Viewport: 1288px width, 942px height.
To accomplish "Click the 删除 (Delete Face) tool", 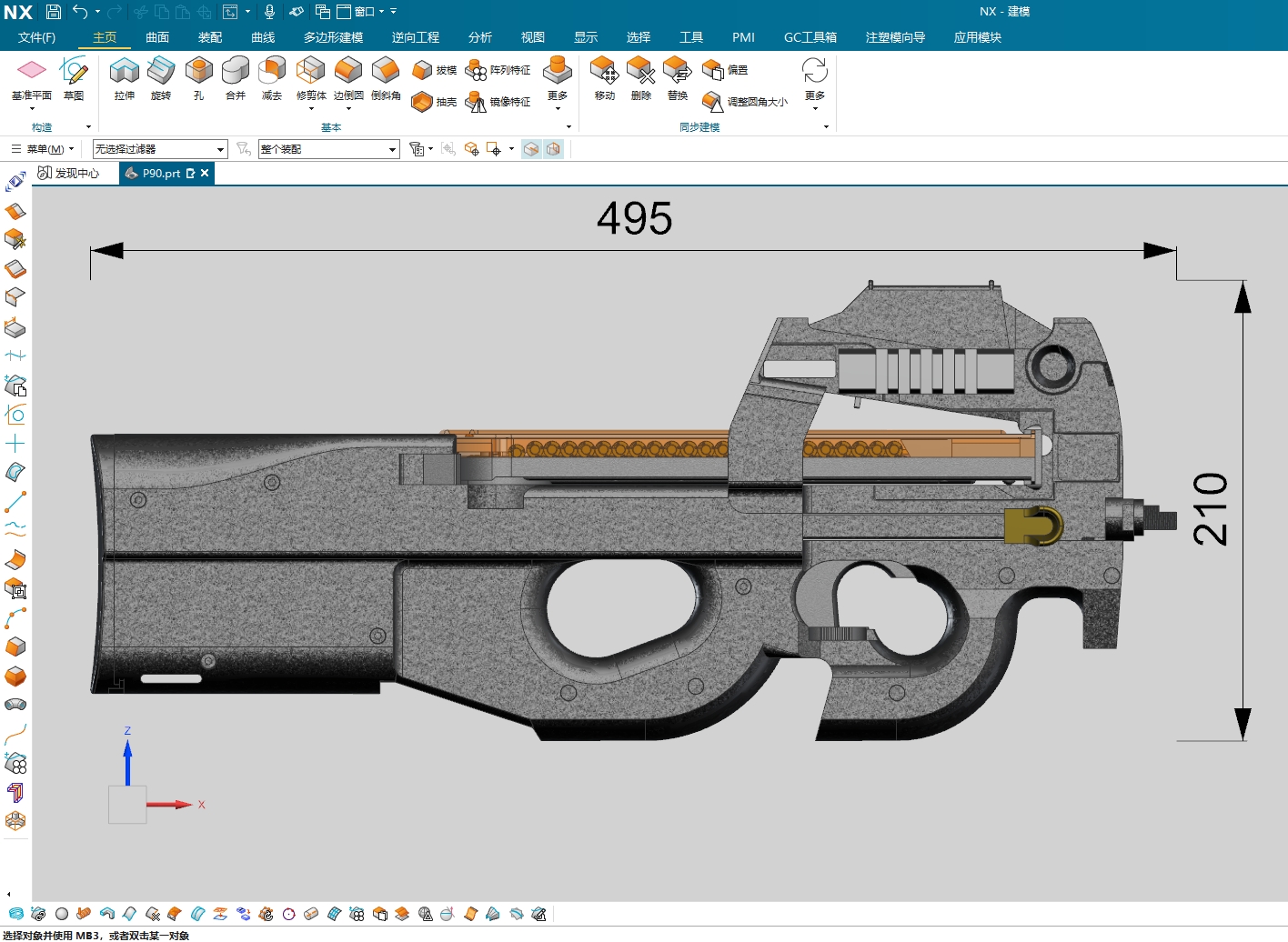I will 640,78.
